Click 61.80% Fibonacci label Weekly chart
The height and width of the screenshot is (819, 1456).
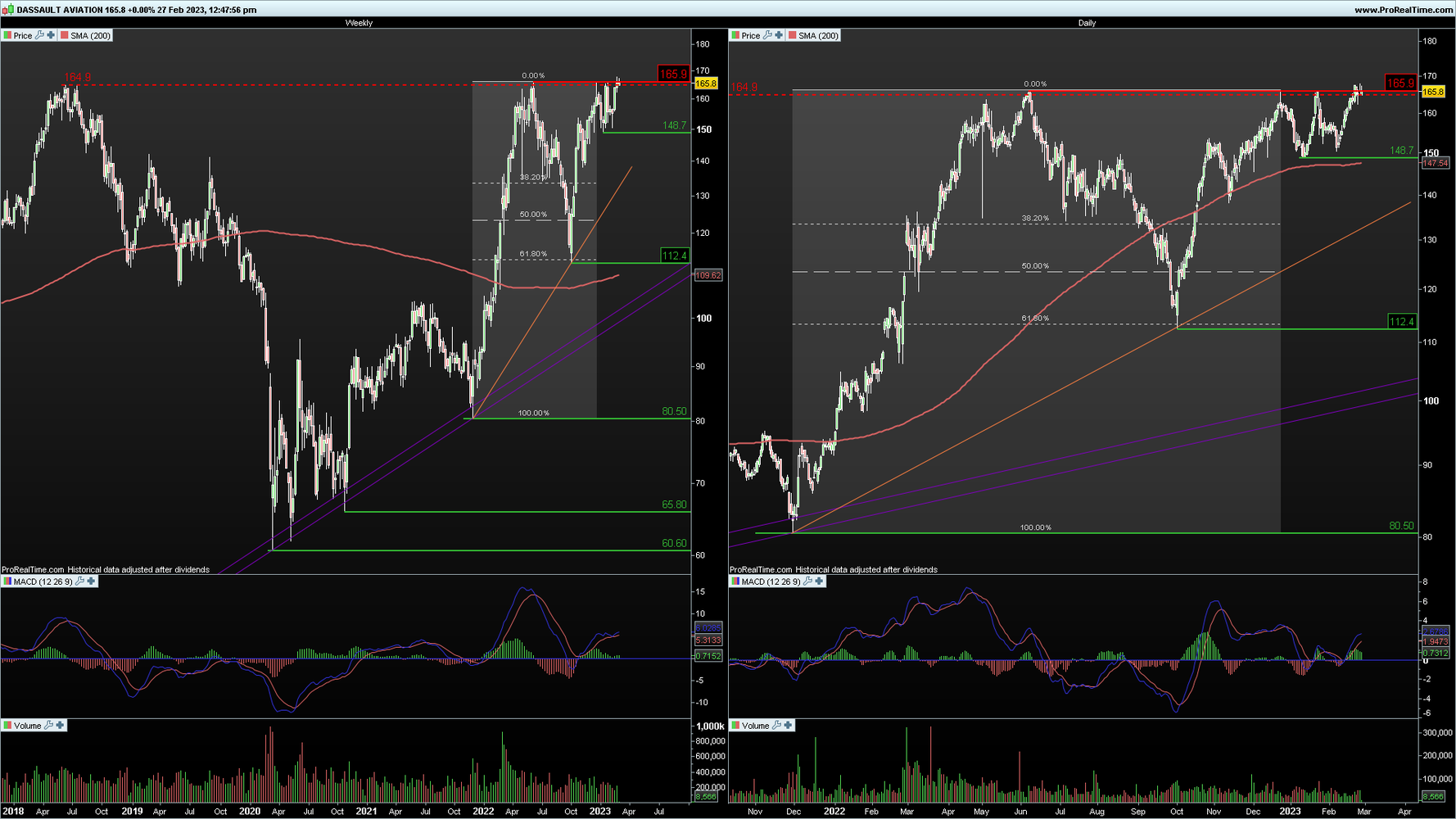click(x=533, y=254)
